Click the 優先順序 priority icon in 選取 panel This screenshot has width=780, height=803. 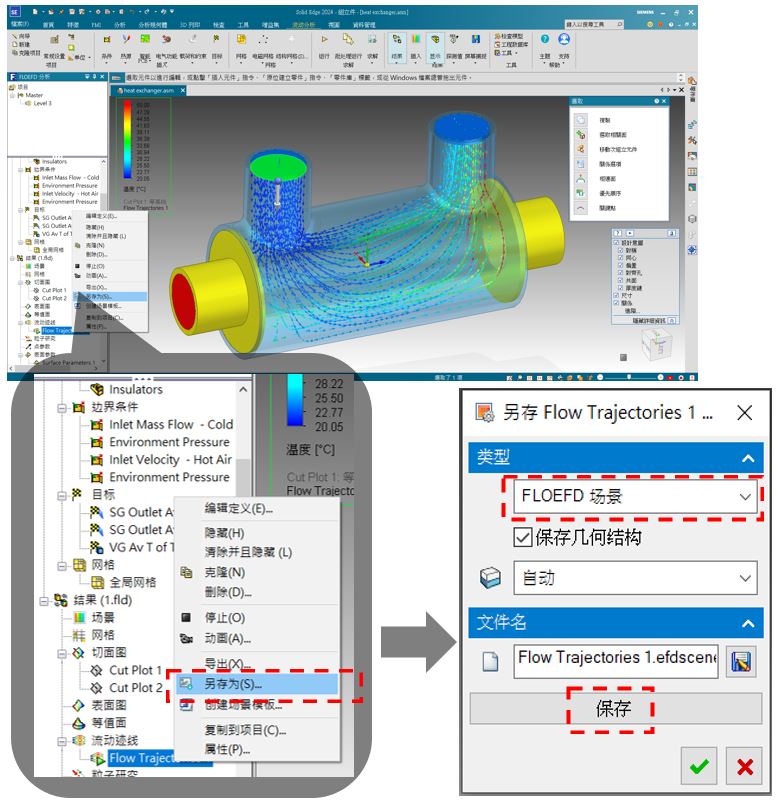click(581, 194)
